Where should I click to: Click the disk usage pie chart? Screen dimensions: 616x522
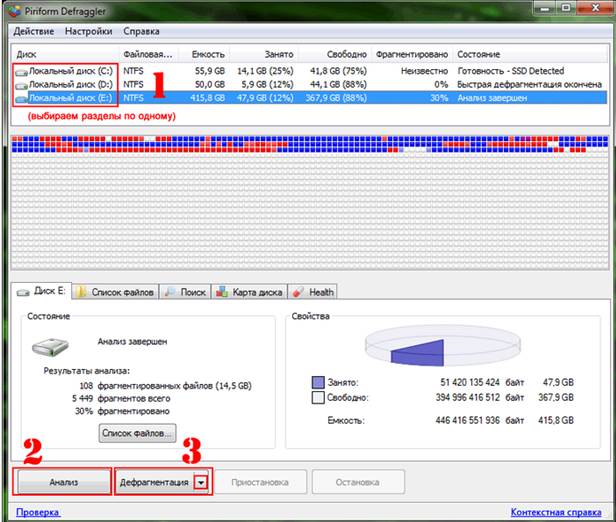click(x=443, y=346)
